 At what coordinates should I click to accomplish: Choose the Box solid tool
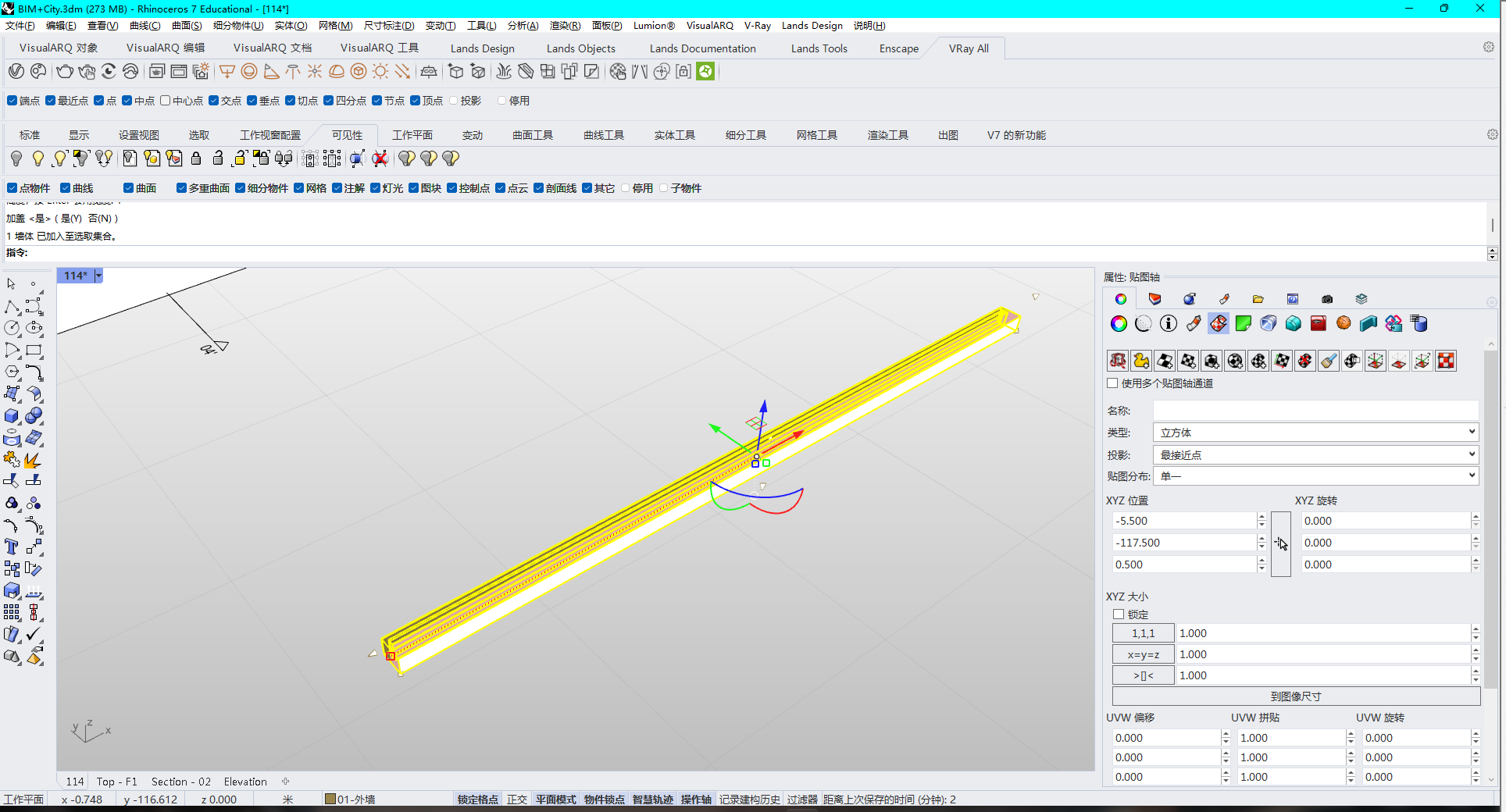[x=12, y=416]
